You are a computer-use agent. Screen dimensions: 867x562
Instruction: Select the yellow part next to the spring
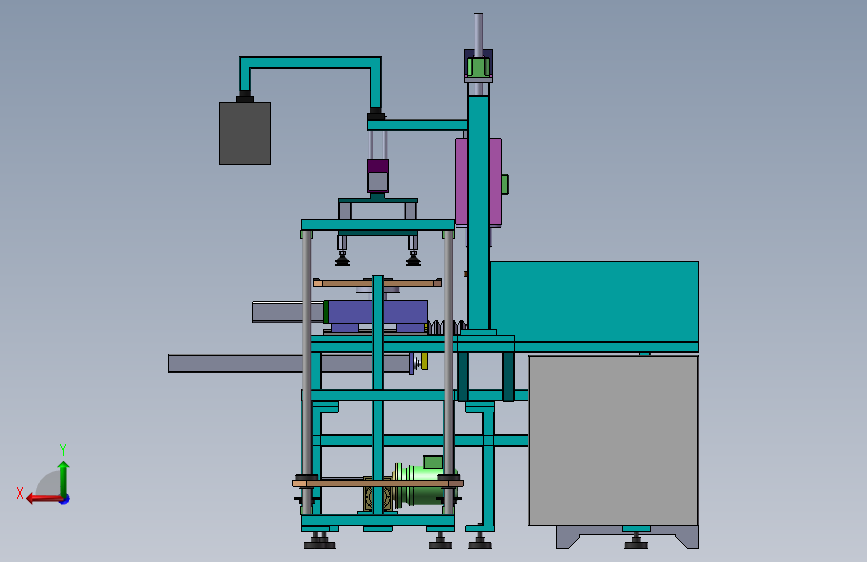(x=424, y=362)
